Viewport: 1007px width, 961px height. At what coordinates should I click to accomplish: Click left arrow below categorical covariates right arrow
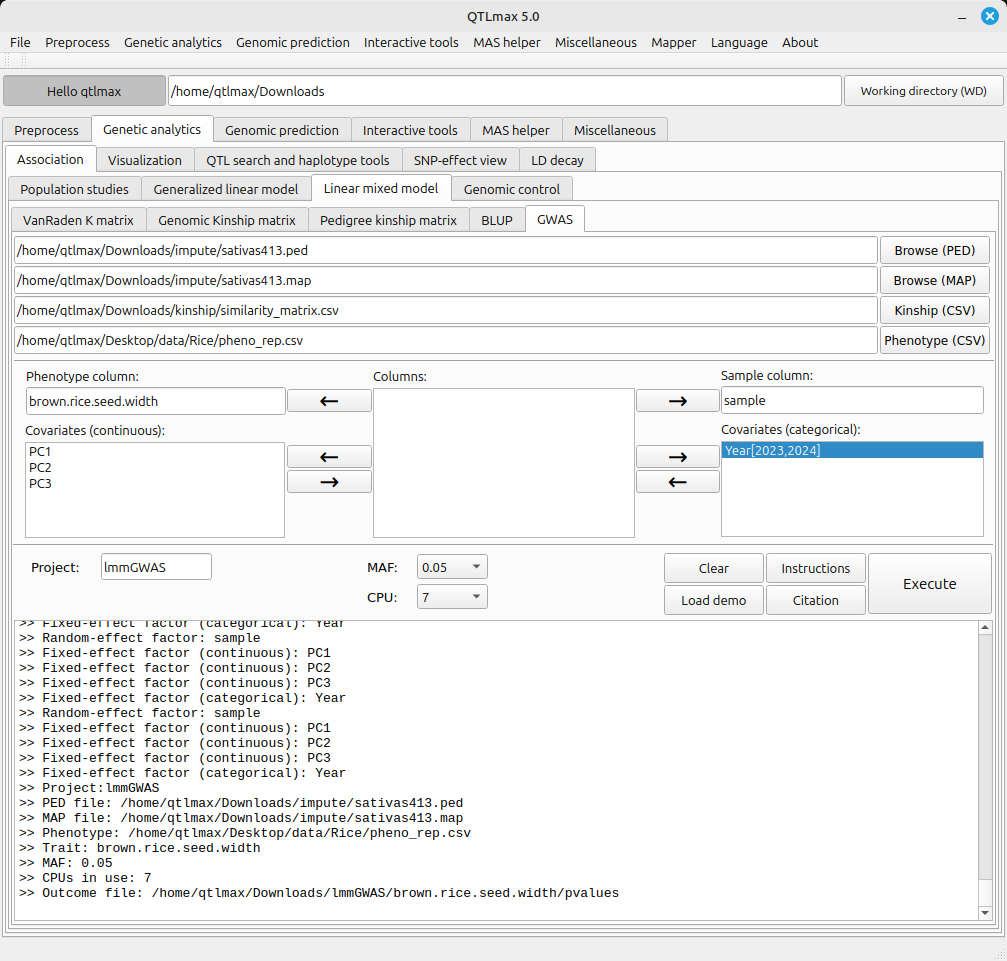[677, 481]
